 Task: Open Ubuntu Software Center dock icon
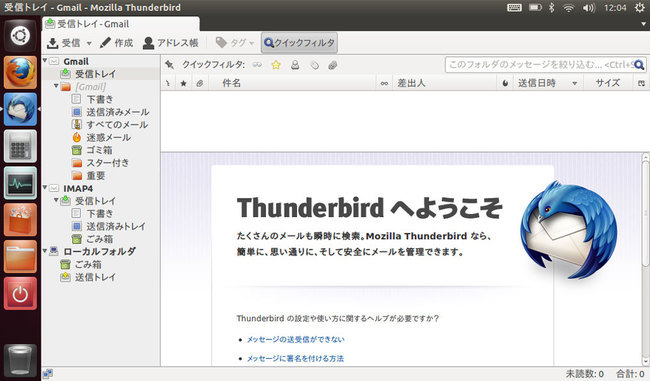tap(20, 220)
